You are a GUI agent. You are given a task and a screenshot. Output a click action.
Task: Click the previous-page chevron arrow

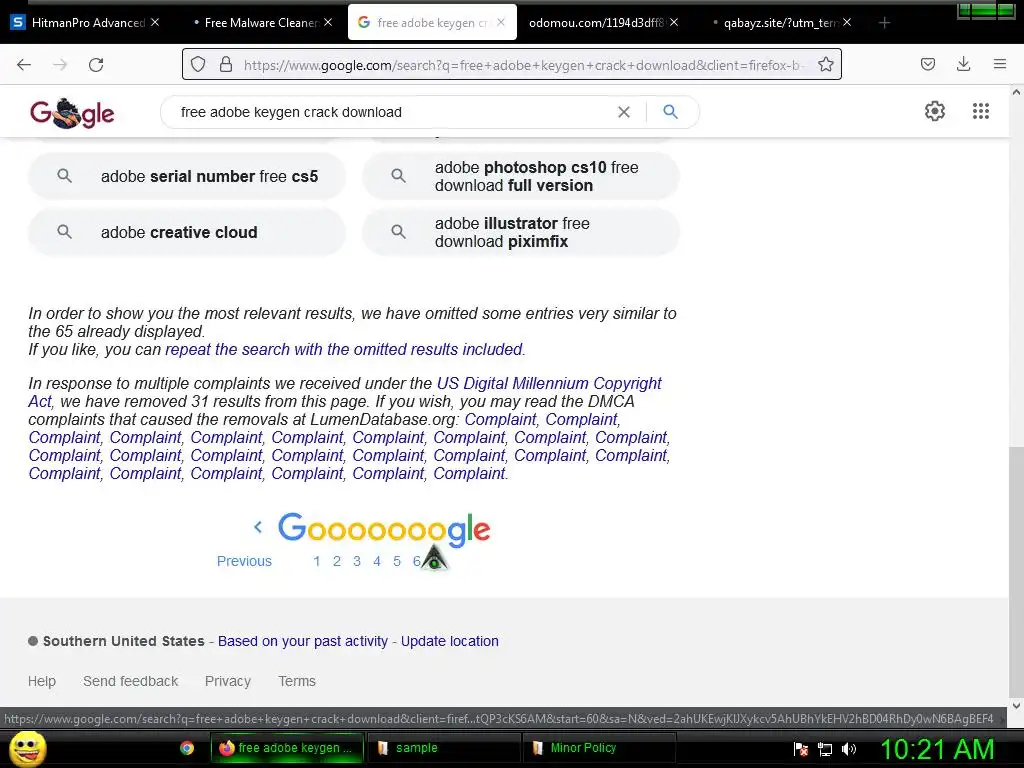click(258, 526)
